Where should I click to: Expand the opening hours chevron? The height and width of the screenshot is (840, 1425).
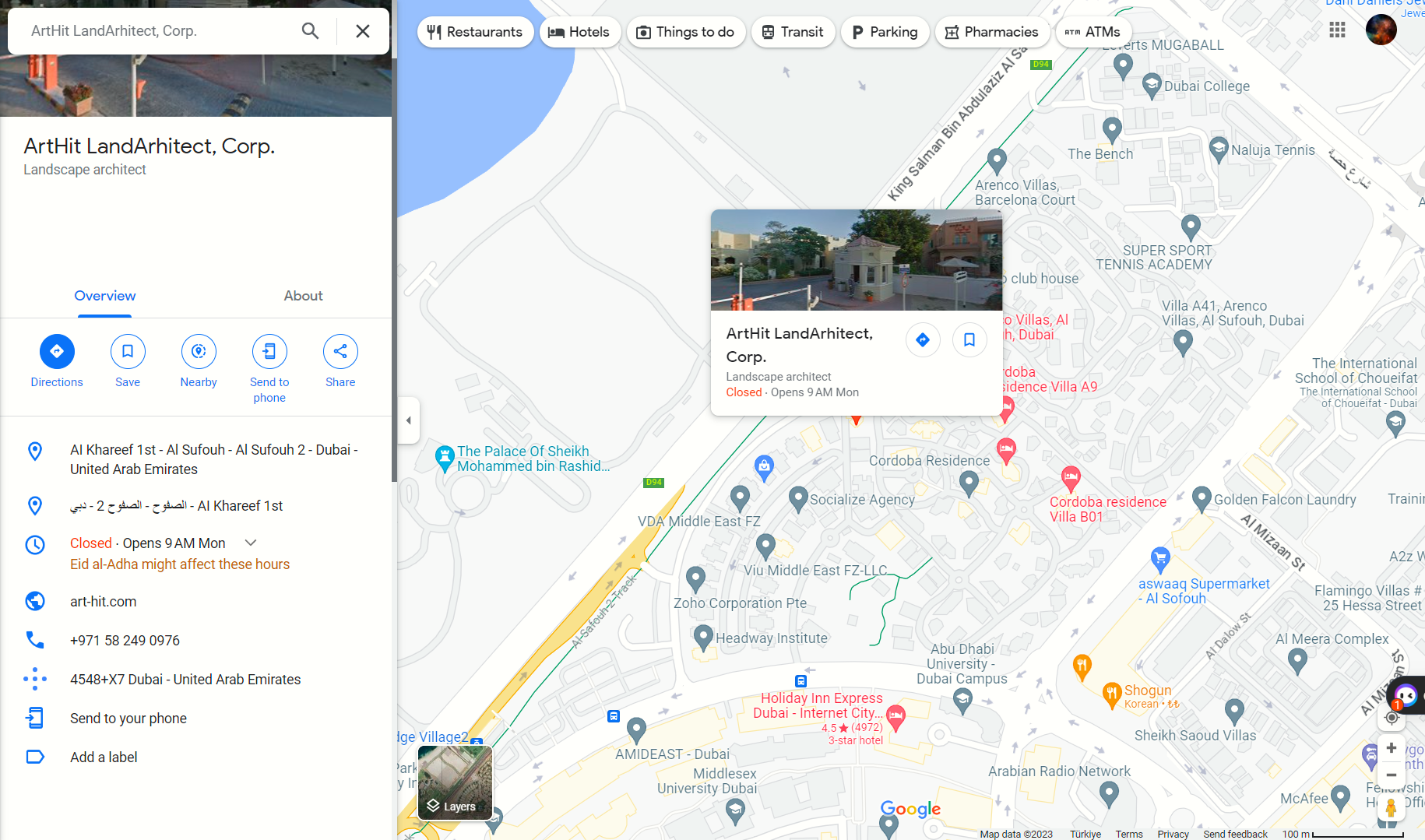tap(251, 543)
